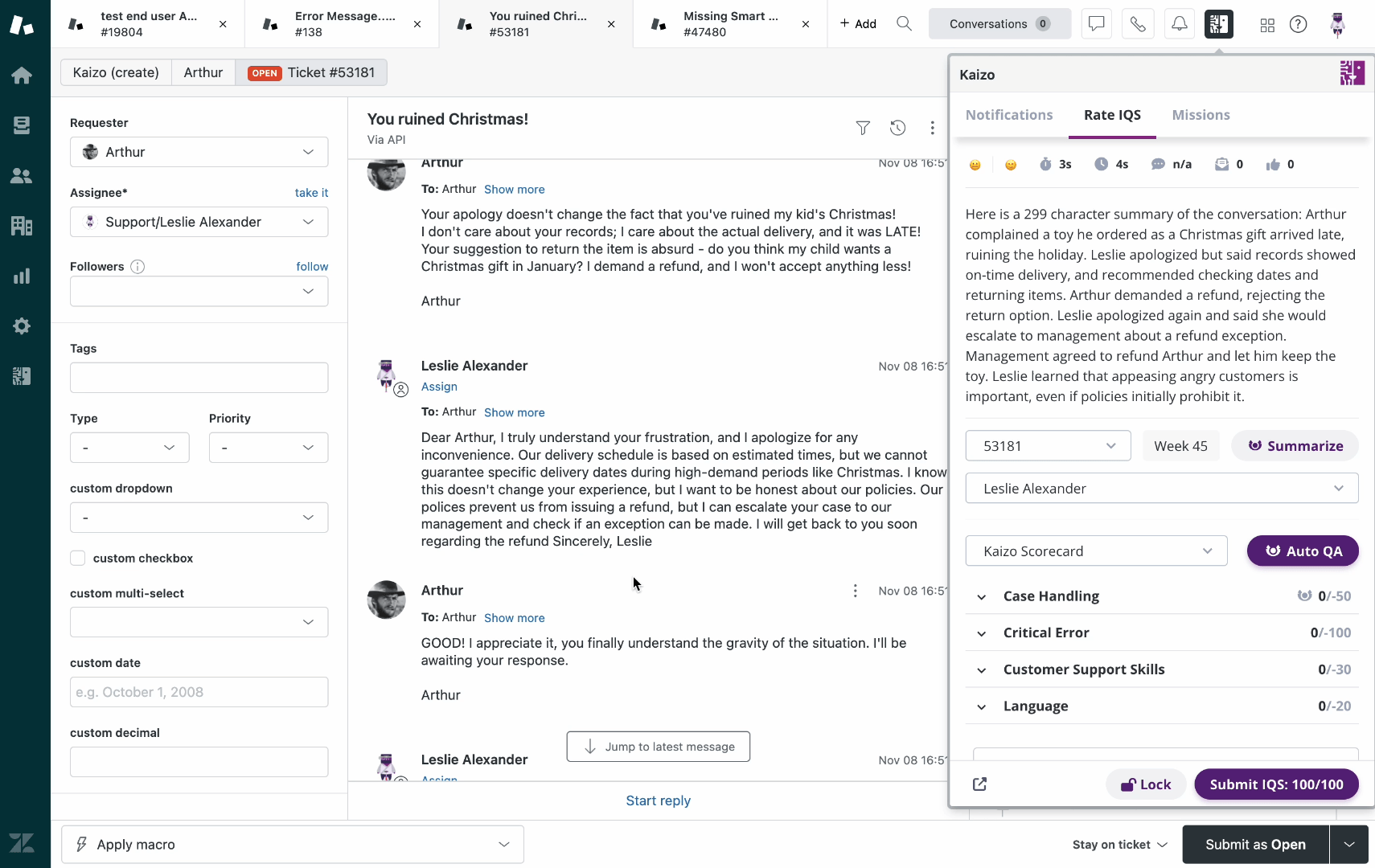Screen dimensions: 1375x868
Task: Open the chat bubble icon in top bar
Action: tap(1096, 24)
